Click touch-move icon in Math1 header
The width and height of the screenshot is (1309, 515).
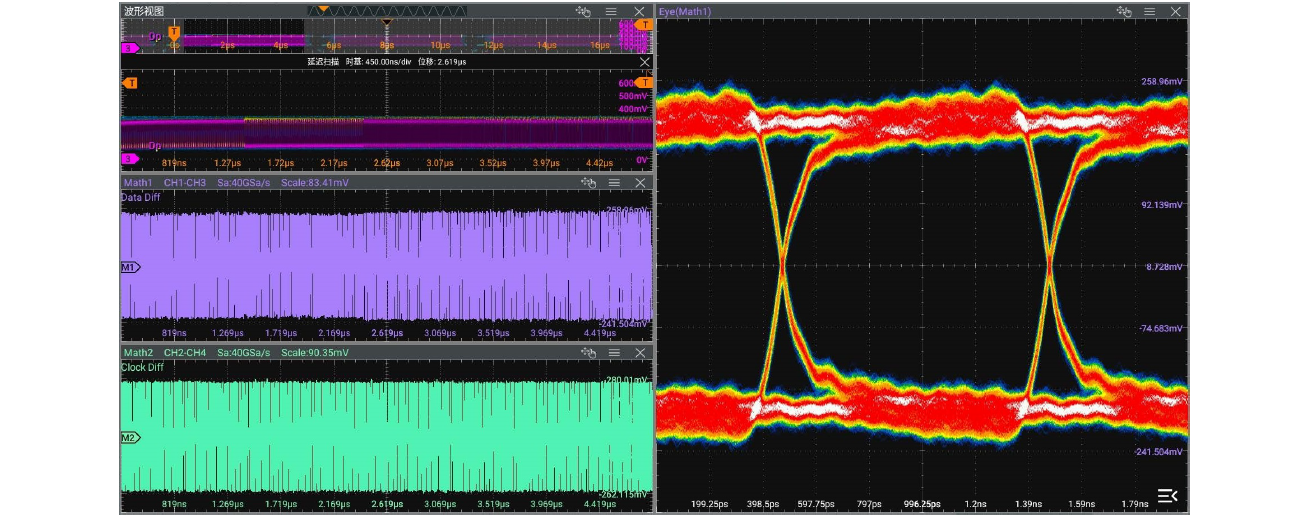[x=587, y=183]
